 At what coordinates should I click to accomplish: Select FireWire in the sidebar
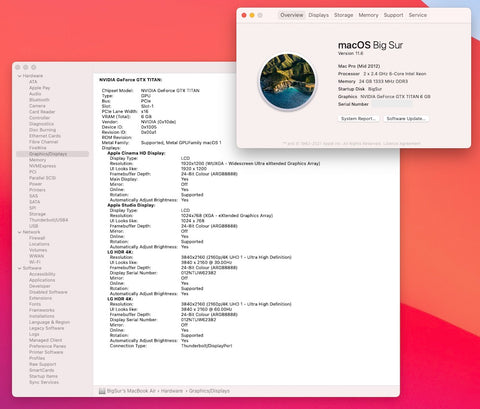38,148
